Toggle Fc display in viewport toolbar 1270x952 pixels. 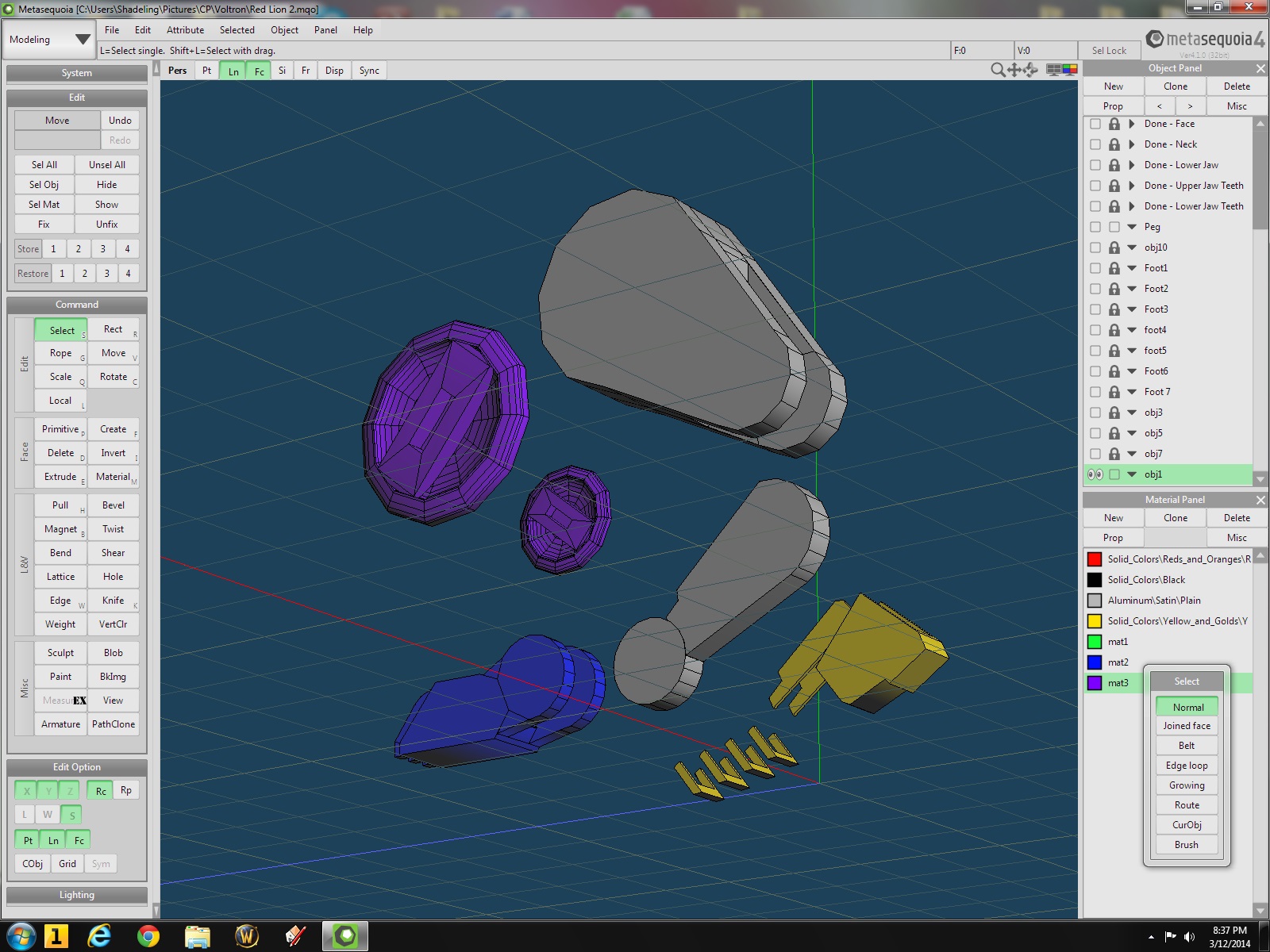coord(259,71)
